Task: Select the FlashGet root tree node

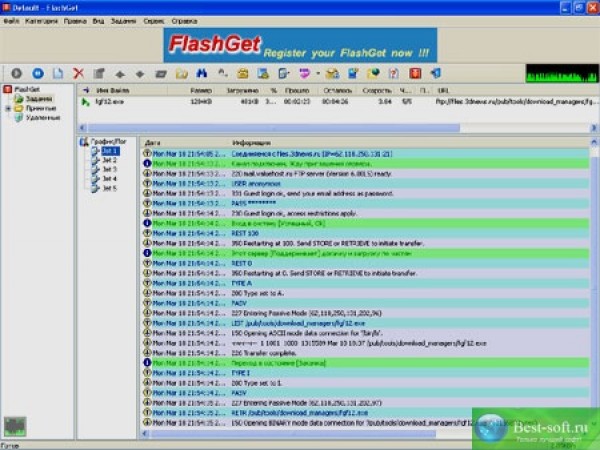Action: 27,89
